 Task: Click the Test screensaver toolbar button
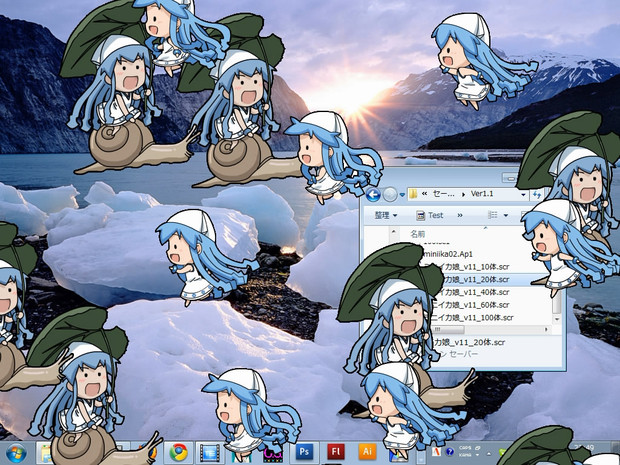click(430, 215)
